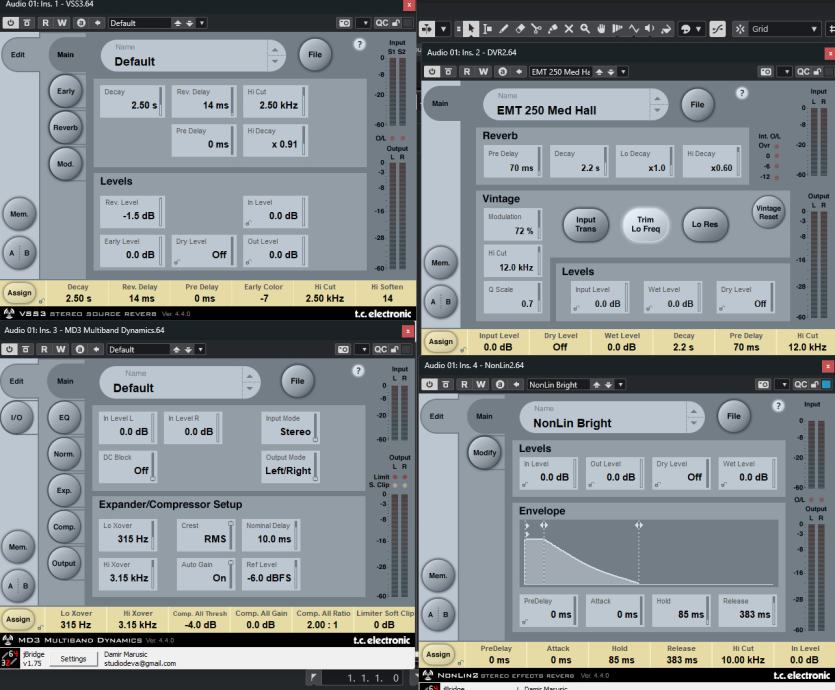The width and height of the screenshot is (835, 690).
Task: Toggle the Trim Lo Freq button
Action: [645, 224]
